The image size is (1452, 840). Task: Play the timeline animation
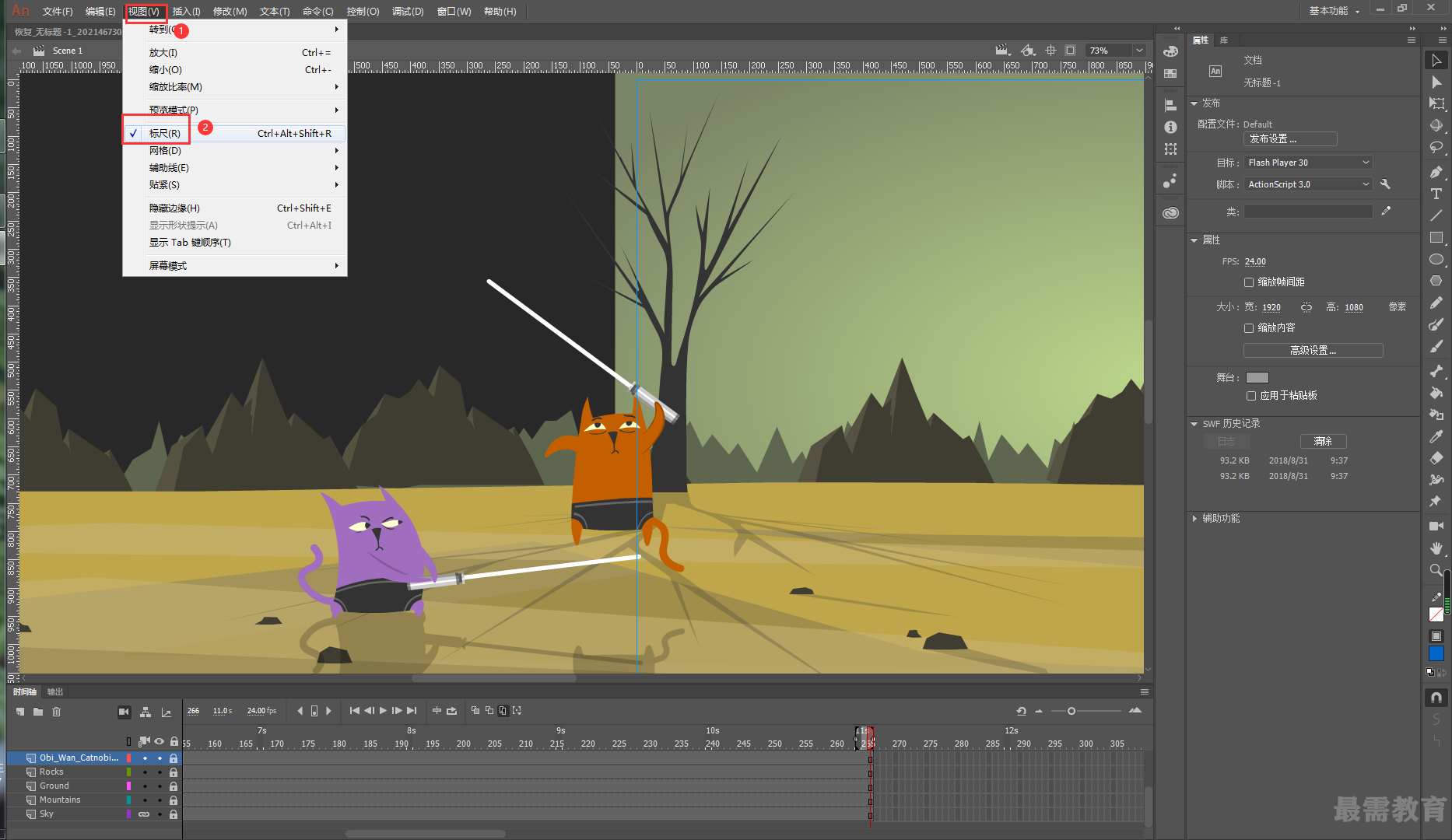(x=383, y=710)
